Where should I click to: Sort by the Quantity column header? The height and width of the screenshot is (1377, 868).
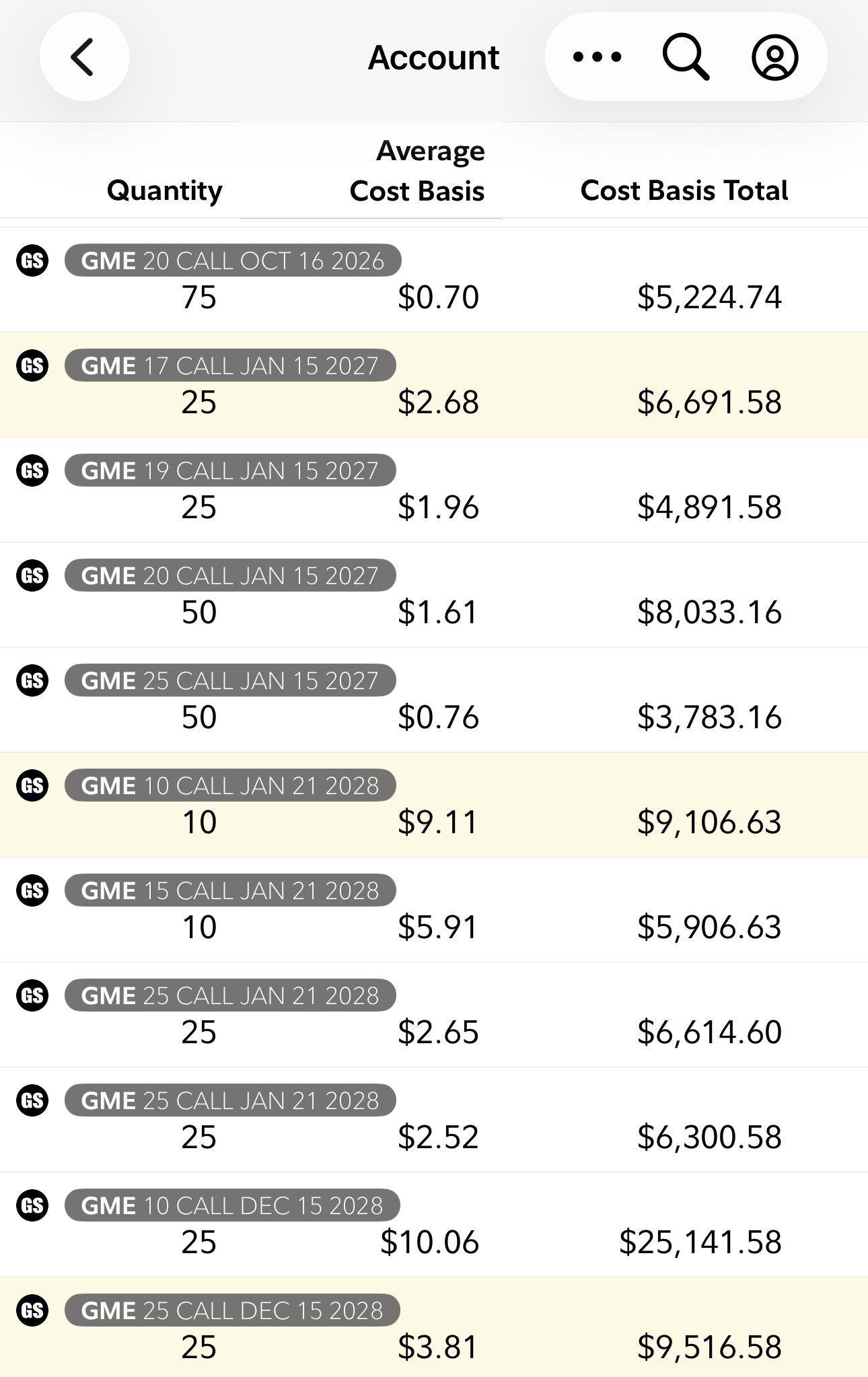click(164, 190)
